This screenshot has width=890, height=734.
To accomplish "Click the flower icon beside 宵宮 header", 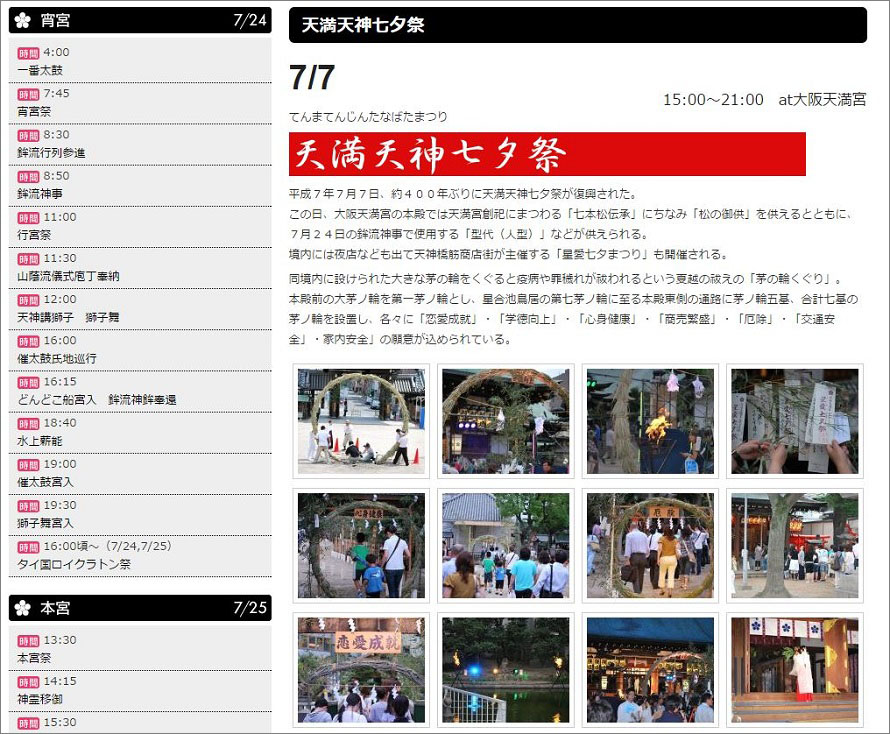I will tap(23, 20).
